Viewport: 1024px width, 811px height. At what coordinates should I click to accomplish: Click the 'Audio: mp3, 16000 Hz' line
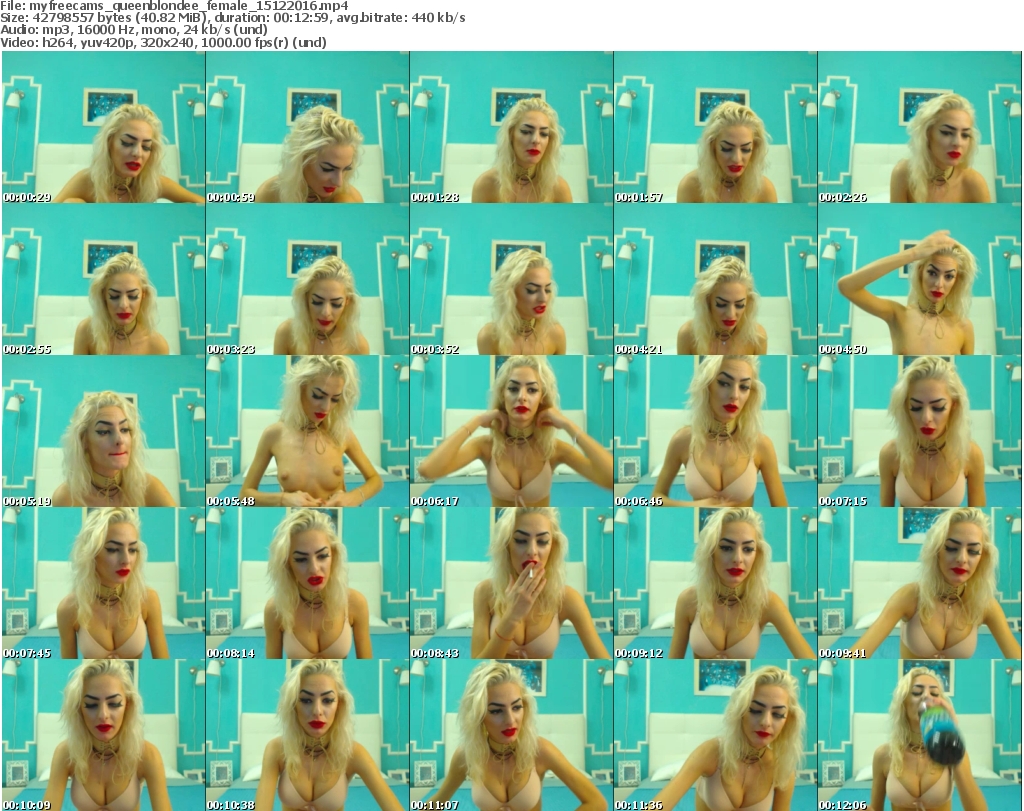(x=134, y=30)
